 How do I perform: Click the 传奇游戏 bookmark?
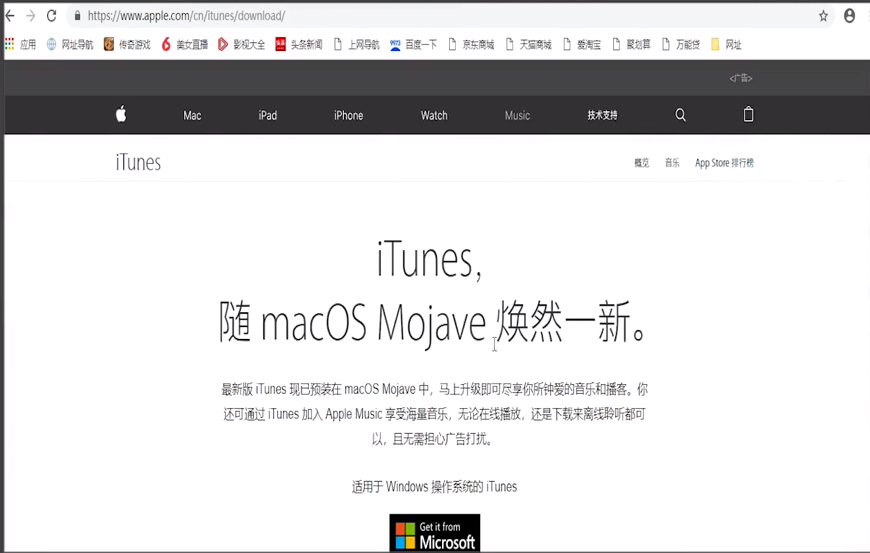(127, 45)
